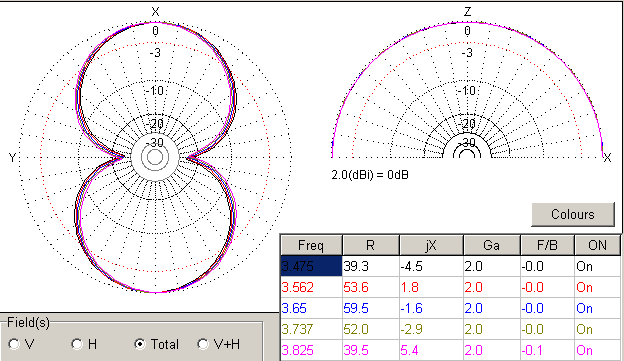The width and height of the screenshot is (624, 361).
Task: Select the magenta 3.825 frequency cell
Action: click(311, 350)
